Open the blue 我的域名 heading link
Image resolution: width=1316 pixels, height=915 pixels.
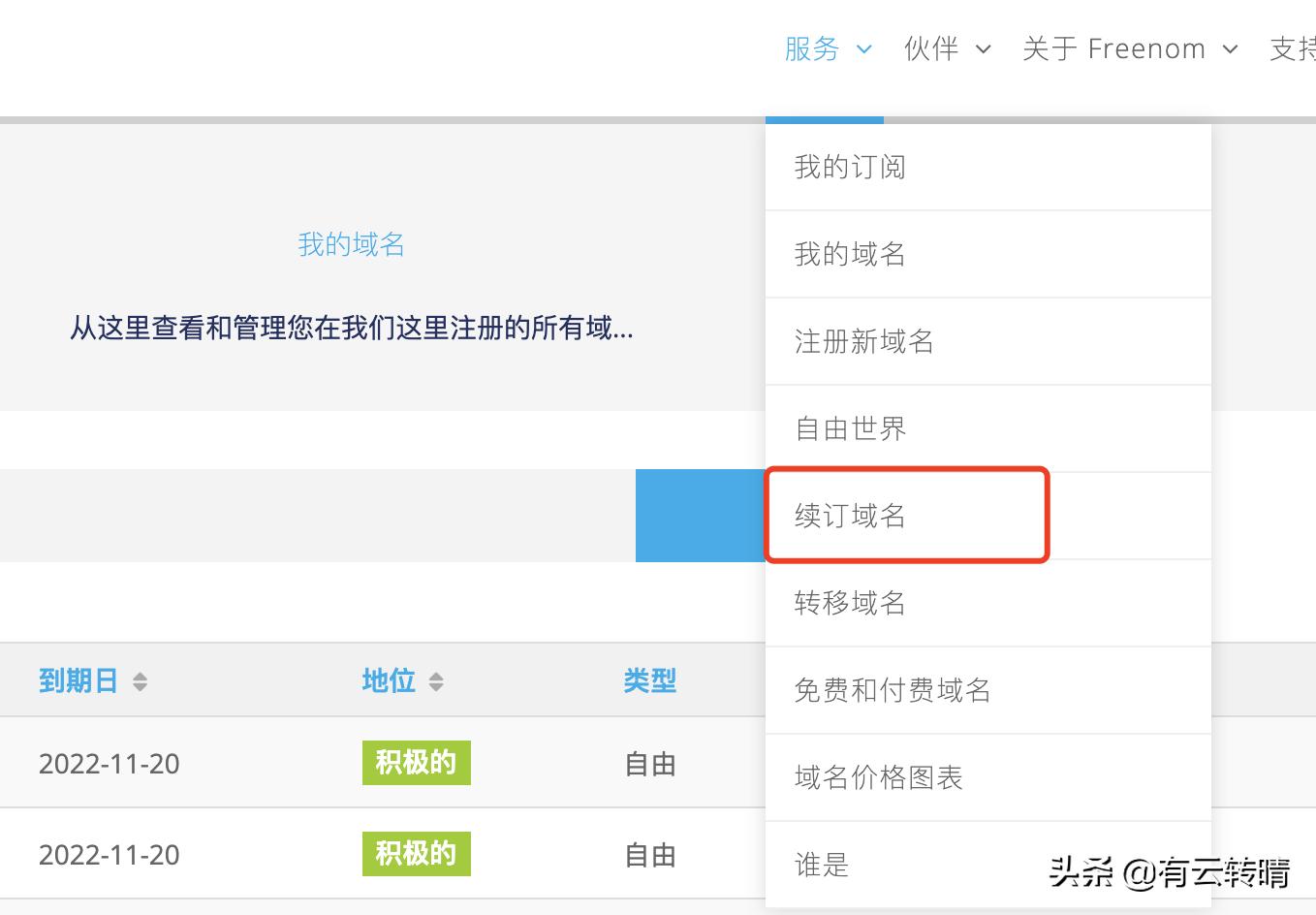click(351, 244)
